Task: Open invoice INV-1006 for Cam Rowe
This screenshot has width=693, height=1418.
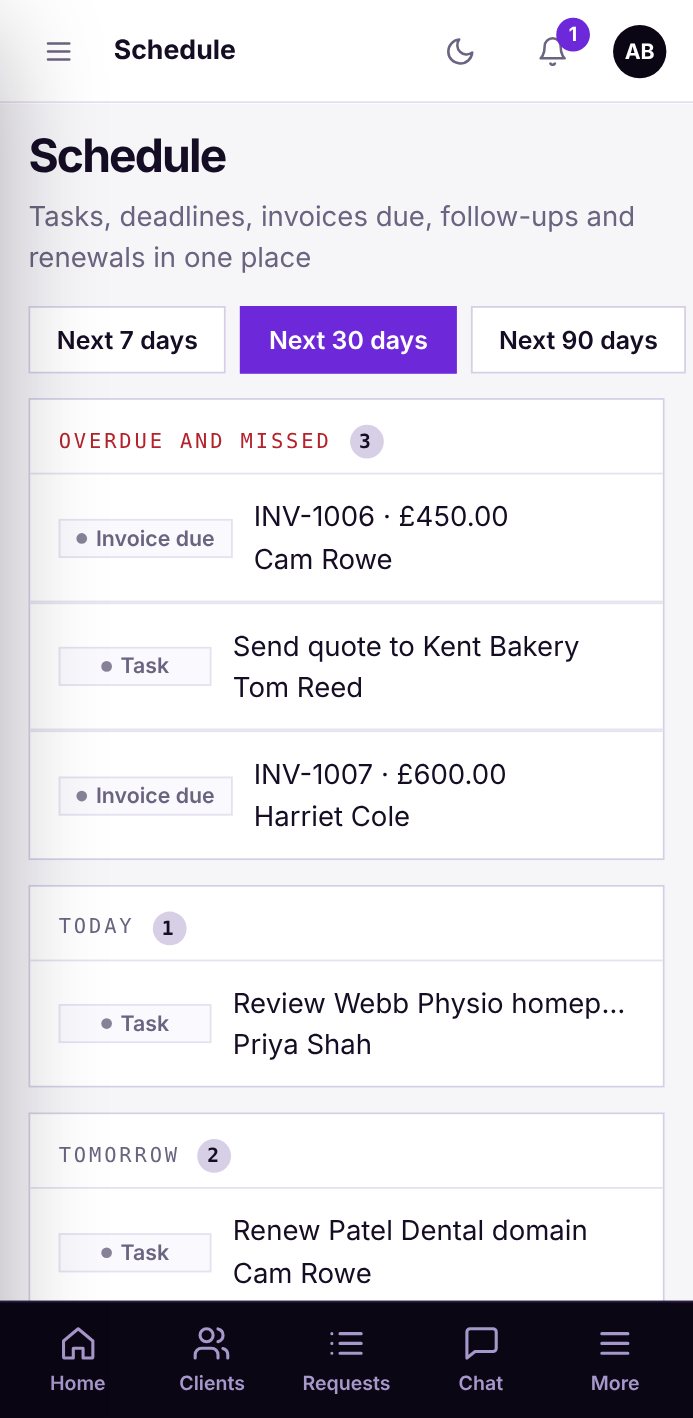Action: tap(347, 538)
